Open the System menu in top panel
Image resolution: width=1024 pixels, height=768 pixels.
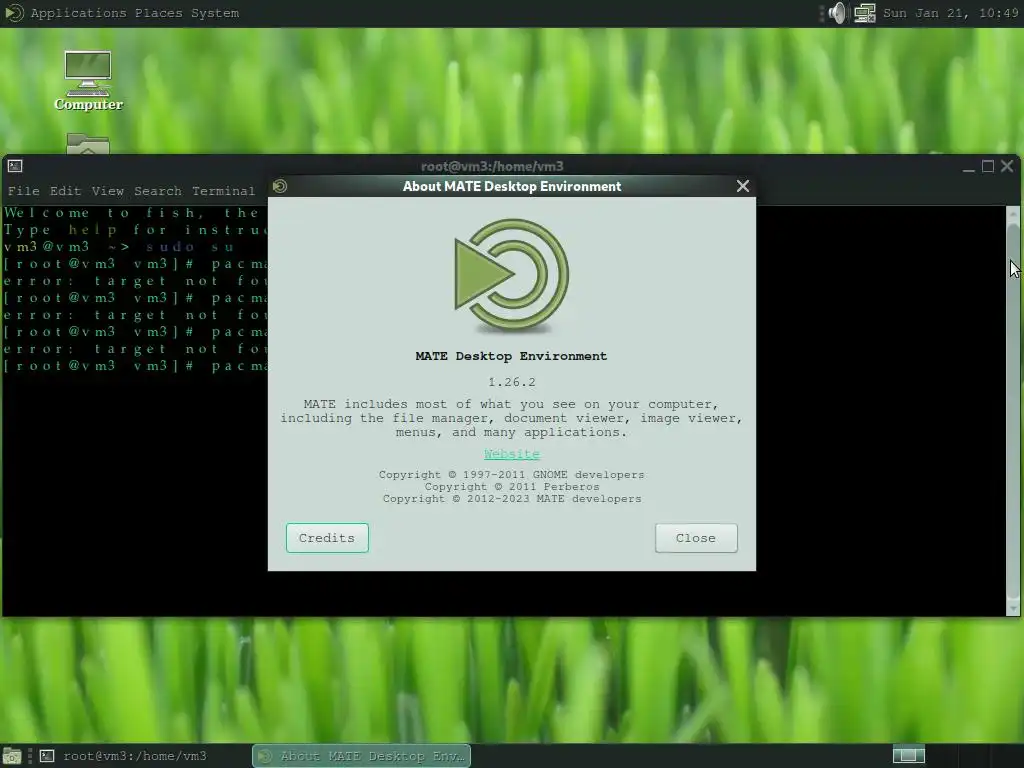click(x=215, y=13)
